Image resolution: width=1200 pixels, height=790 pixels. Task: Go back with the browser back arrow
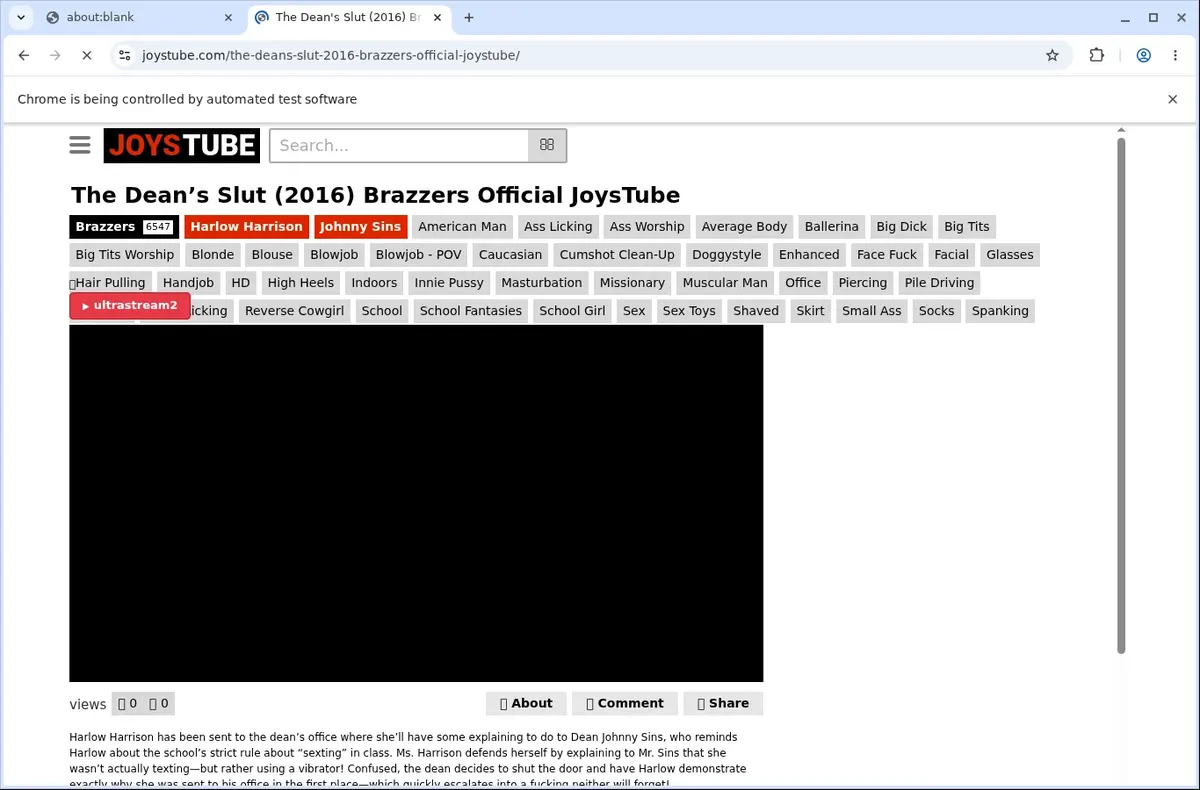point(24,55)
